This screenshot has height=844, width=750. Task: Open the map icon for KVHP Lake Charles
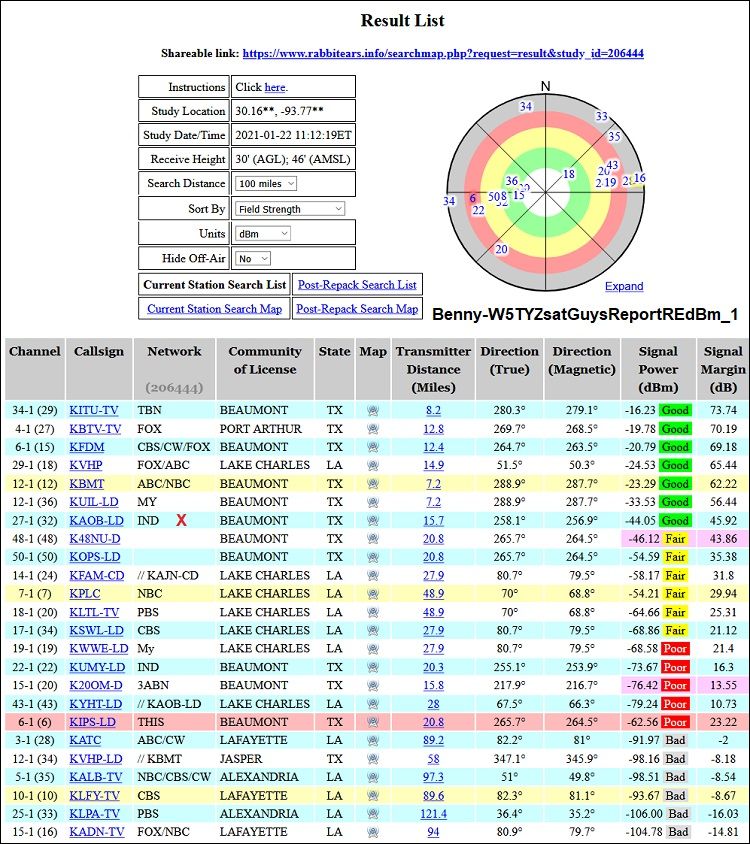click(x=372, y=466)
